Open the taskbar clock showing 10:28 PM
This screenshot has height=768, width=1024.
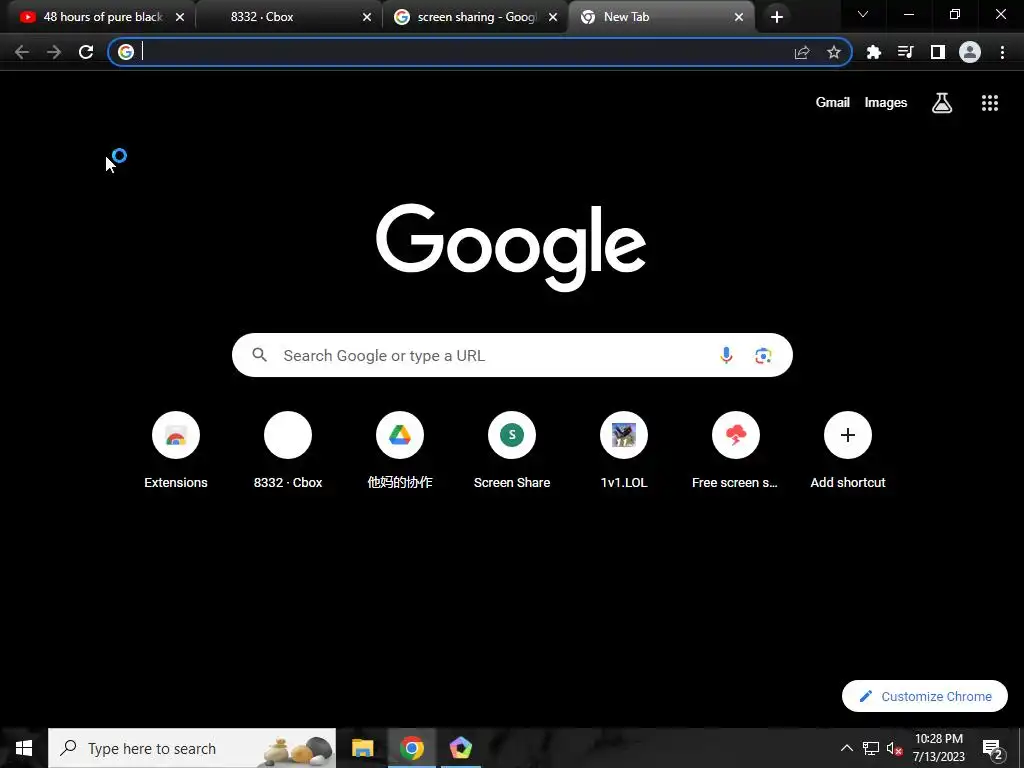[938, 748]
